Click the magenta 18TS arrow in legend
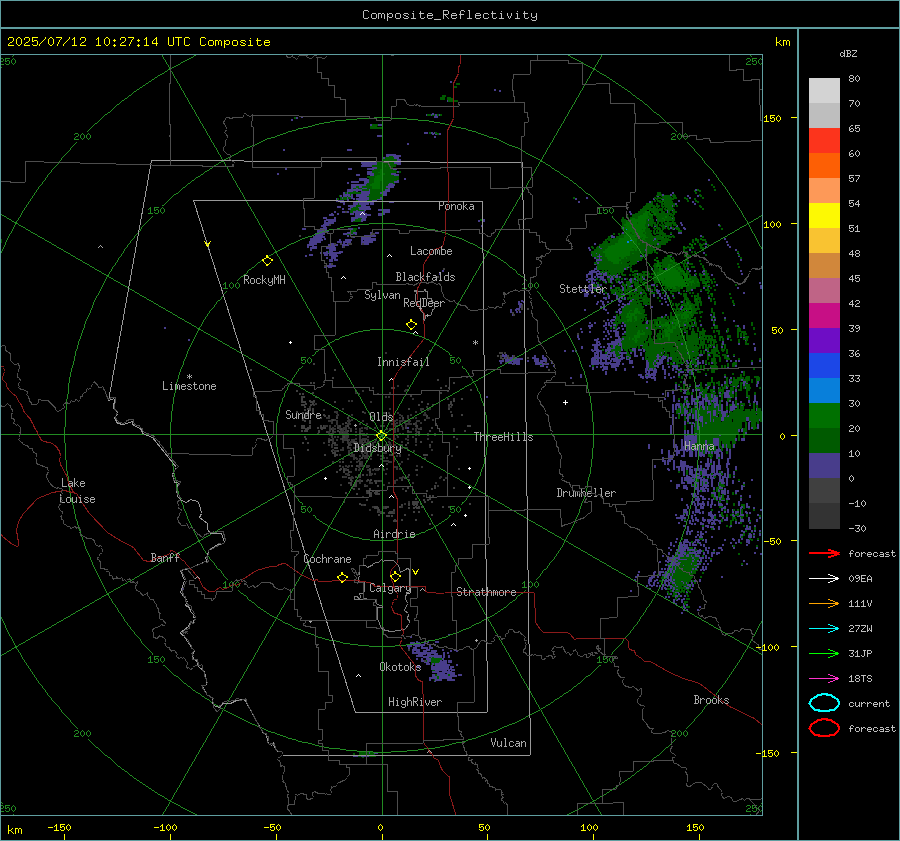Image resolution: width=900 pixels, height=841 pixels. (x=824, y=679)
